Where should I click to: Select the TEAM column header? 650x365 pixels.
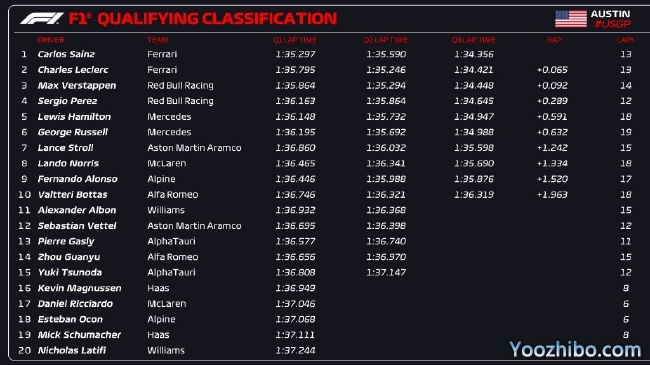158,40
